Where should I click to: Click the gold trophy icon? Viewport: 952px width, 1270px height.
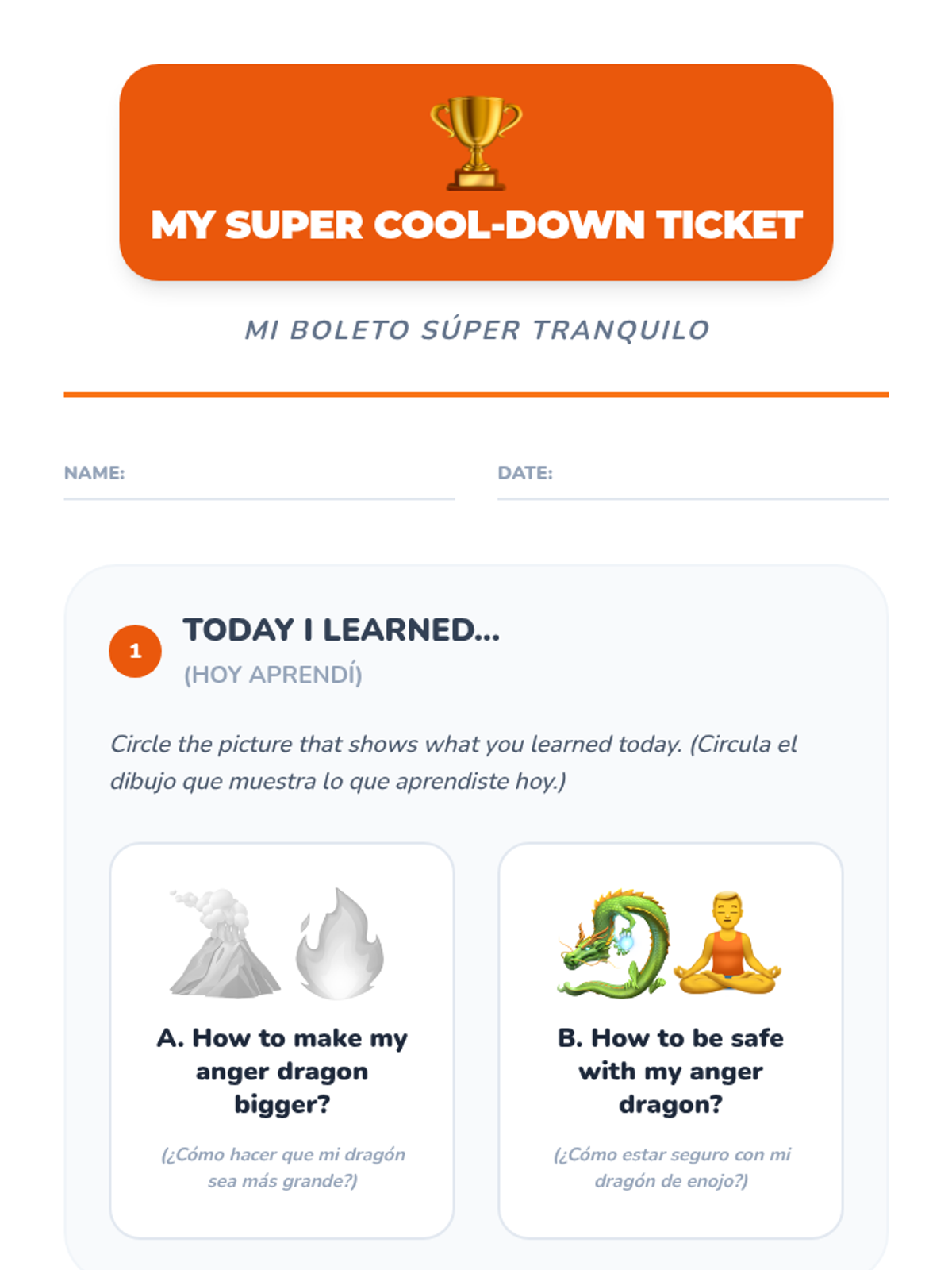point(476,143)
